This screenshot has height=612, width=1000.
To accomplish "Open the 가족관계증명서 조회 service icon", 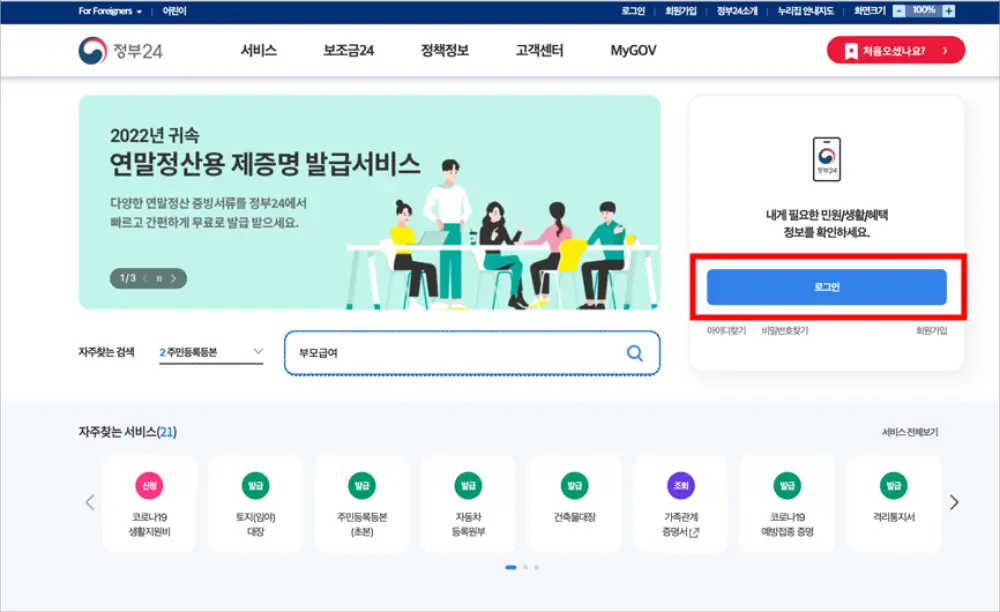I will click(681, 503).
